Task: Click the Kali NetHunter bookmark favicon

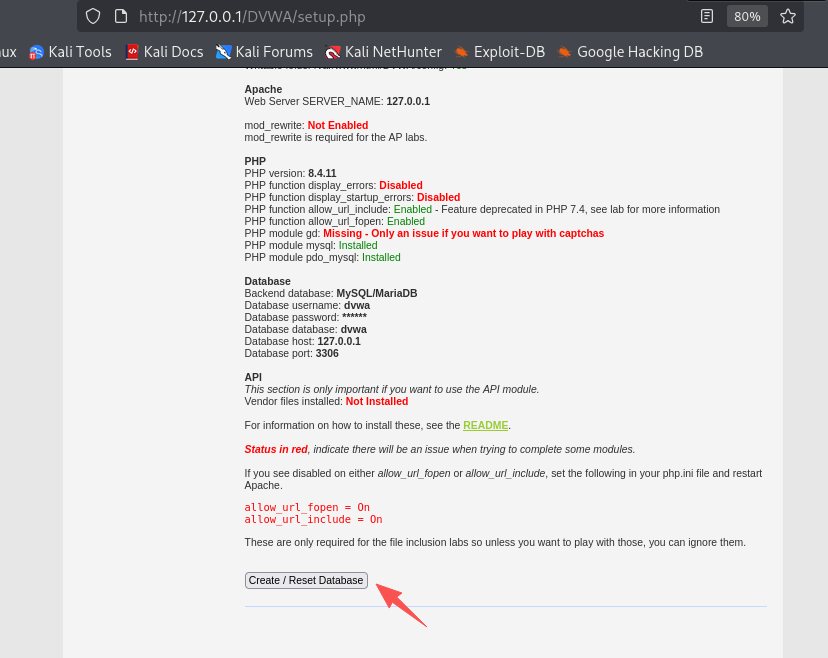Action: [x=333, y=52]
